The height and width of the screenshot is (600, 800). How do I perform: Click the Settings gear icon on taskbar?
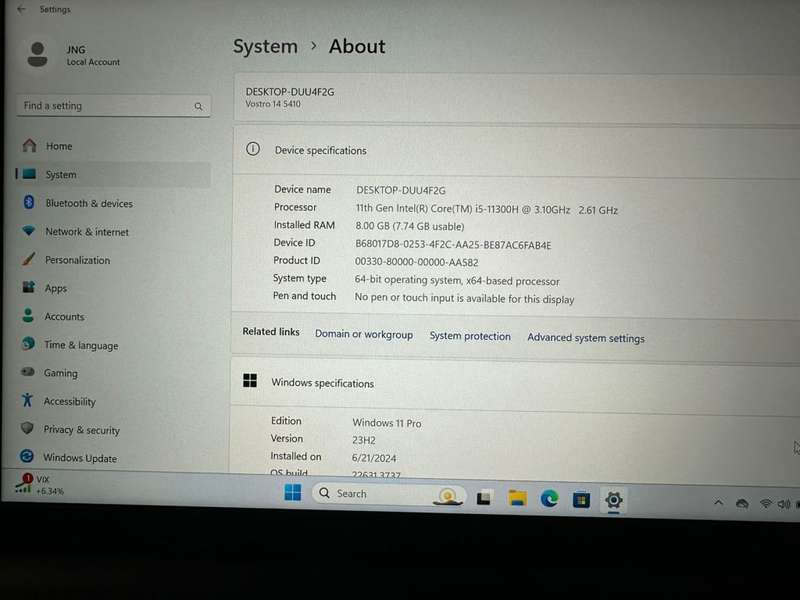point(613,500)
